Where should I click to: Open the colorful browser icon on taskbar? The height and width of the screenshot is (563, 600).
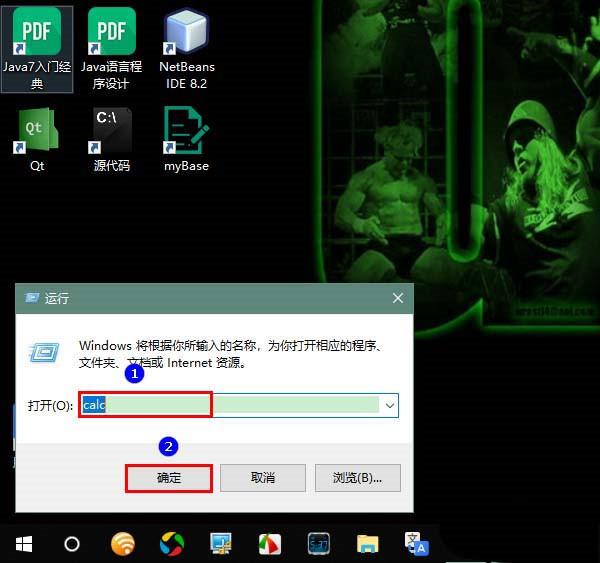(x=172, y=543)
